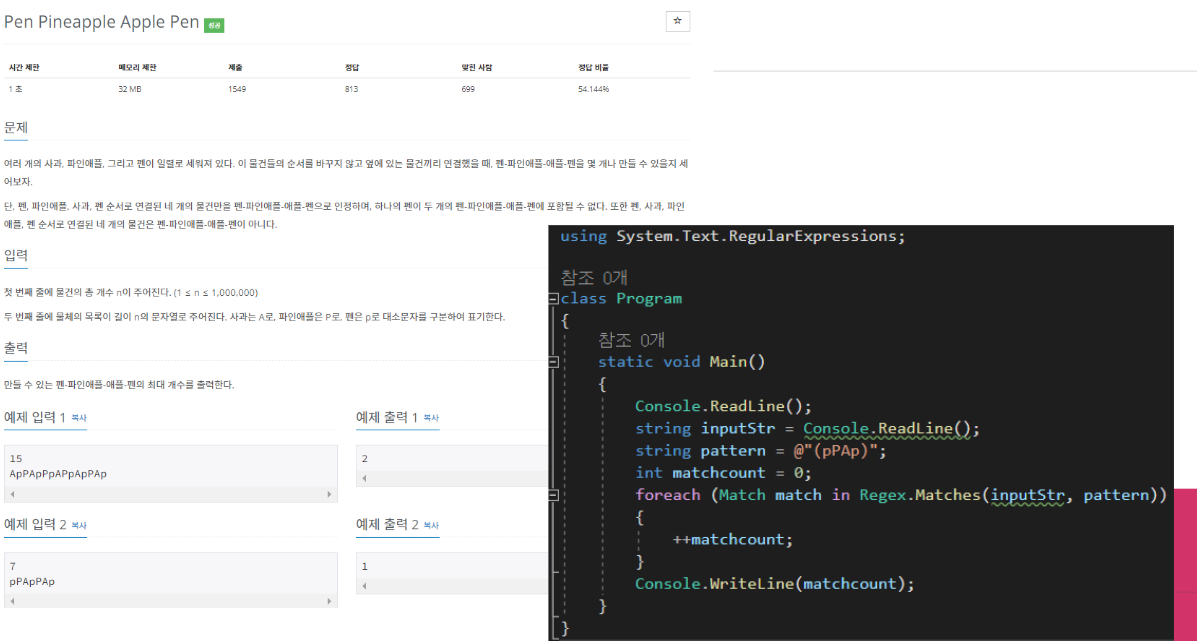Click the 예제 출력 2 heading
This screenshot has height=641, width=1197.
(387, 524)
